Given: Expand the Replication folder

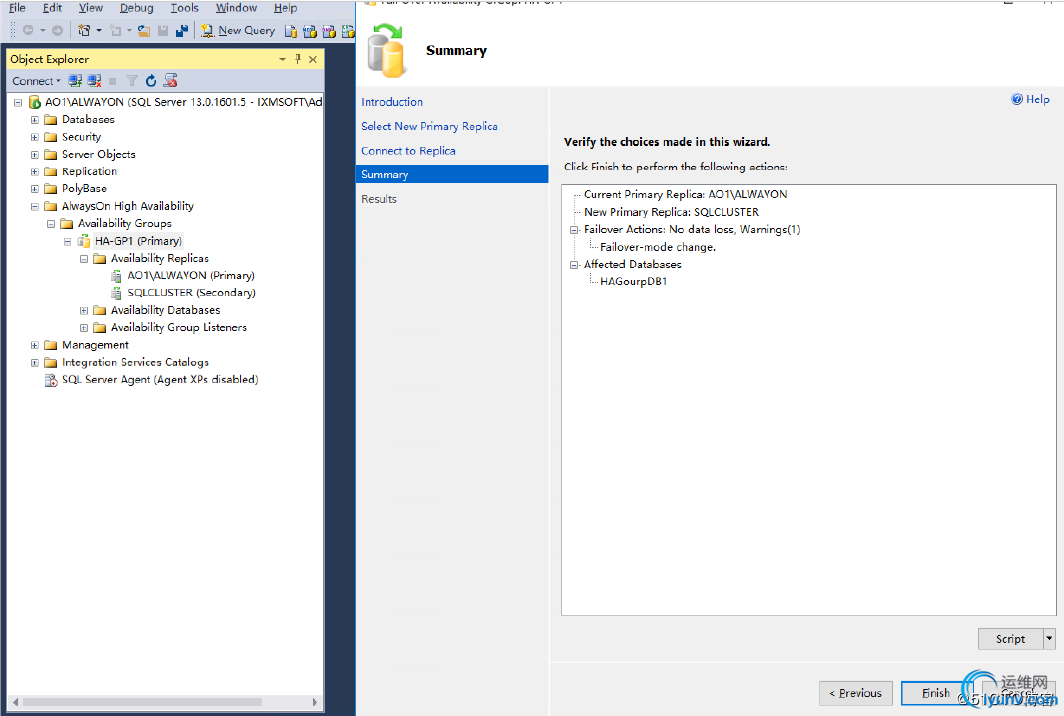Looking at the screenshot, I should (35, 172).
